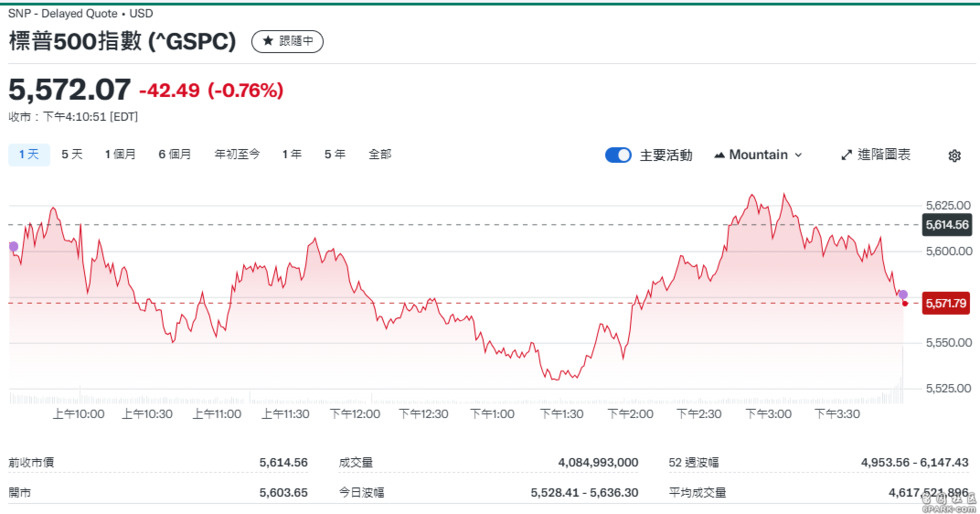Select the 5天 range tab
The image size is (980, 514).
(72, 154)
